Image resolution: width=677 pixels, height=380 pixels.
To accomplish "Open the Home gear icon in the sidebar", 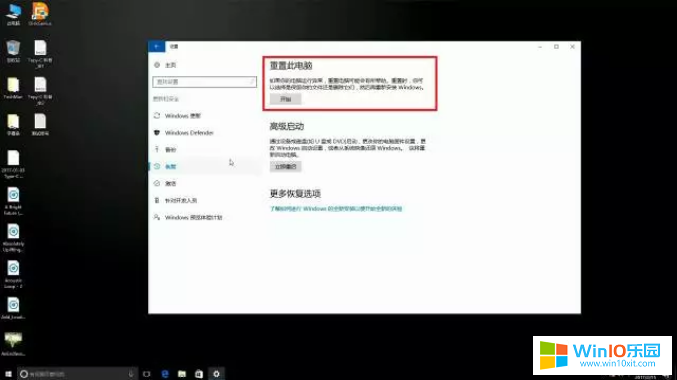I will [157, 65].
